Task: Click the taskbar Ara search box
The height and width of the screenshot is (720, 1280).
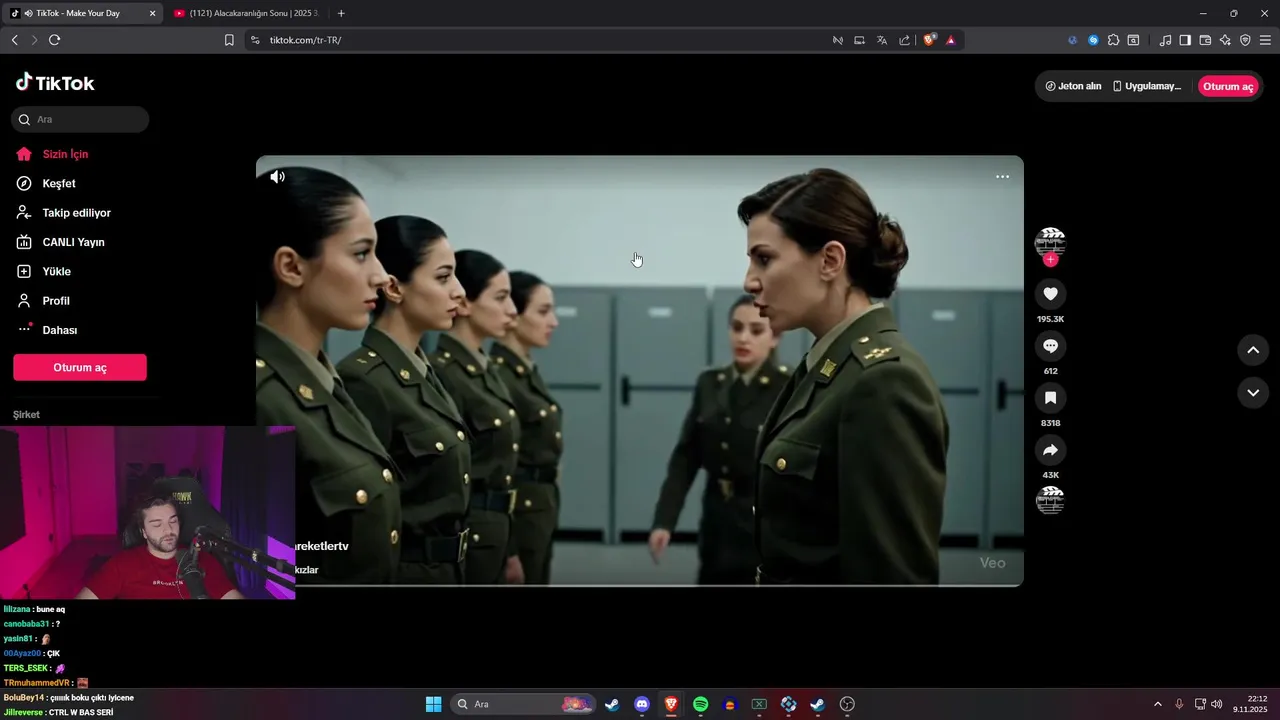Action: point(523,704)
